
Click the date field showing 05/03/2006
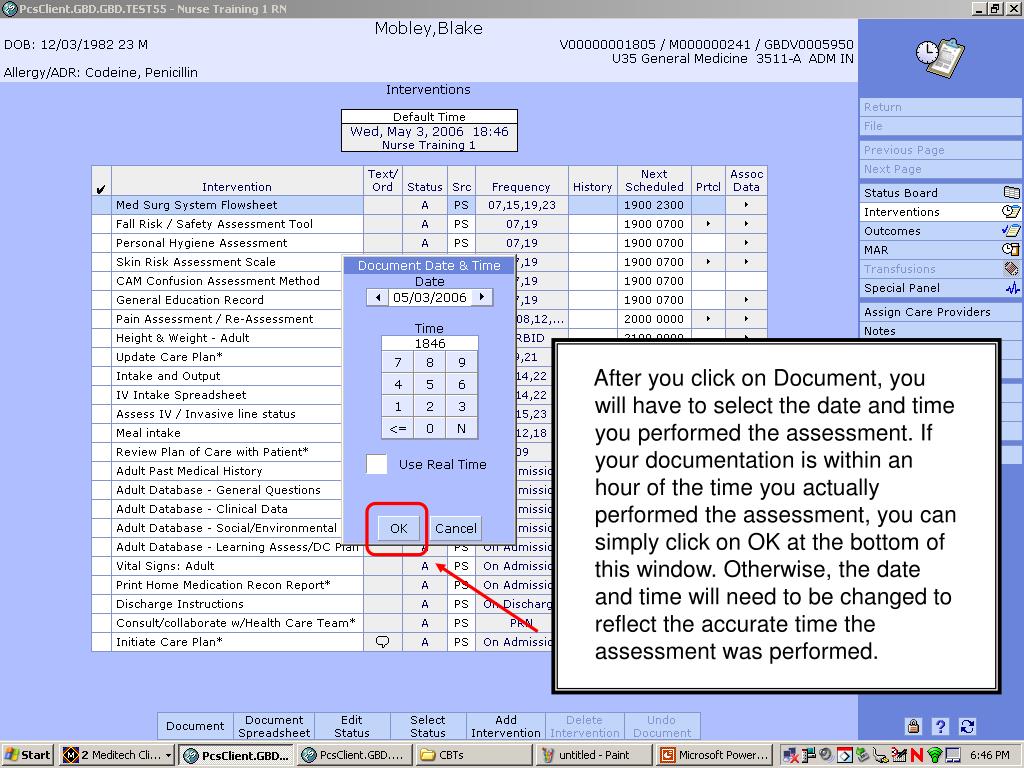pos(430,297)
